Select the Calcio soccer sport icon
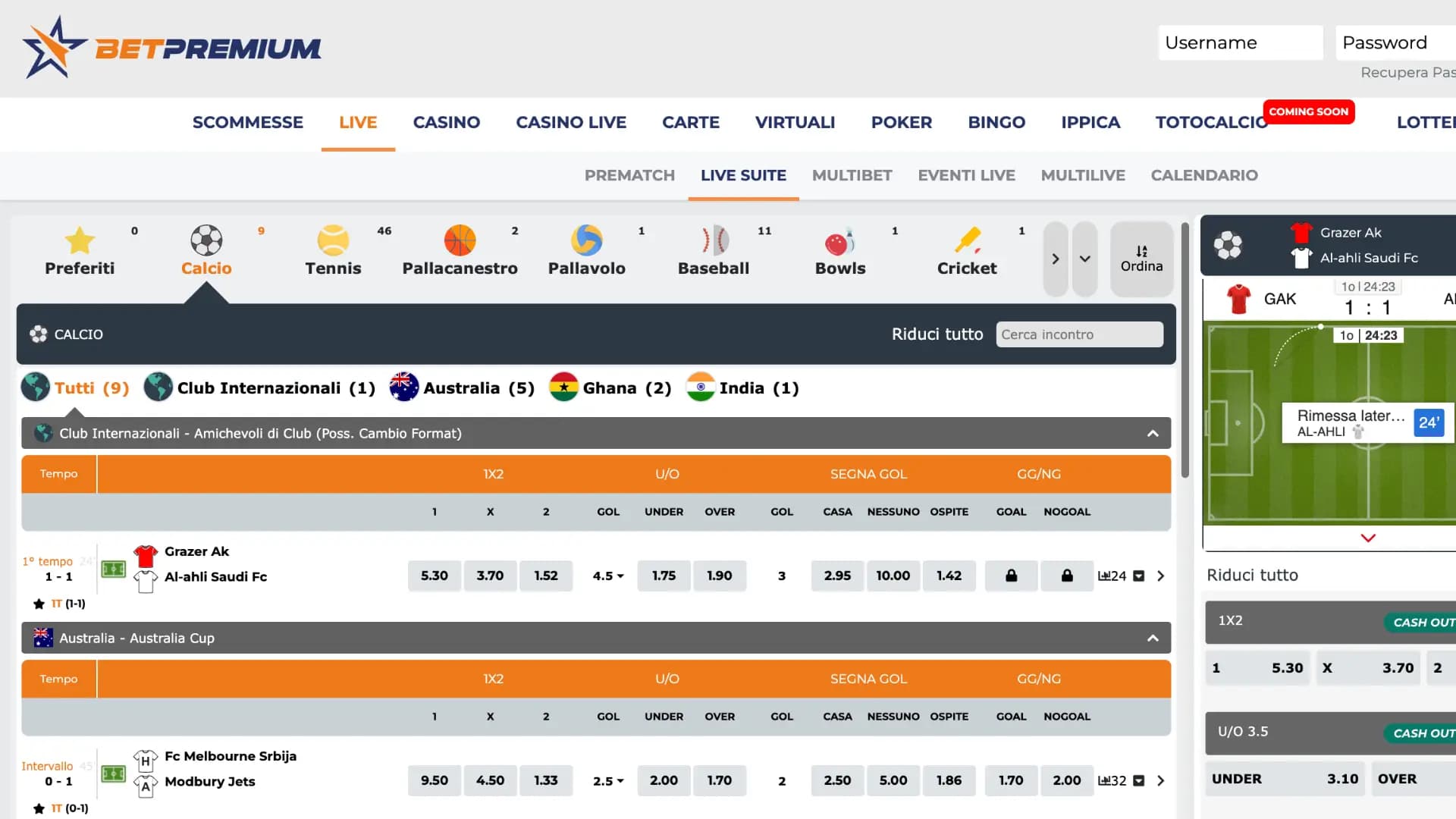 (205, 250)
